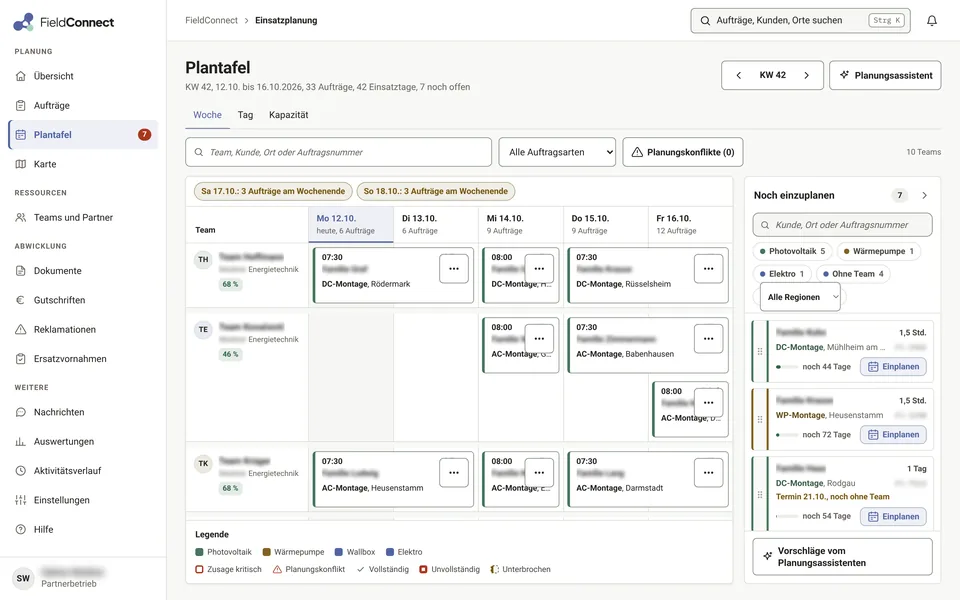
Task: Open Einstellungen in sidebar
Action: (x=83, y=500)
